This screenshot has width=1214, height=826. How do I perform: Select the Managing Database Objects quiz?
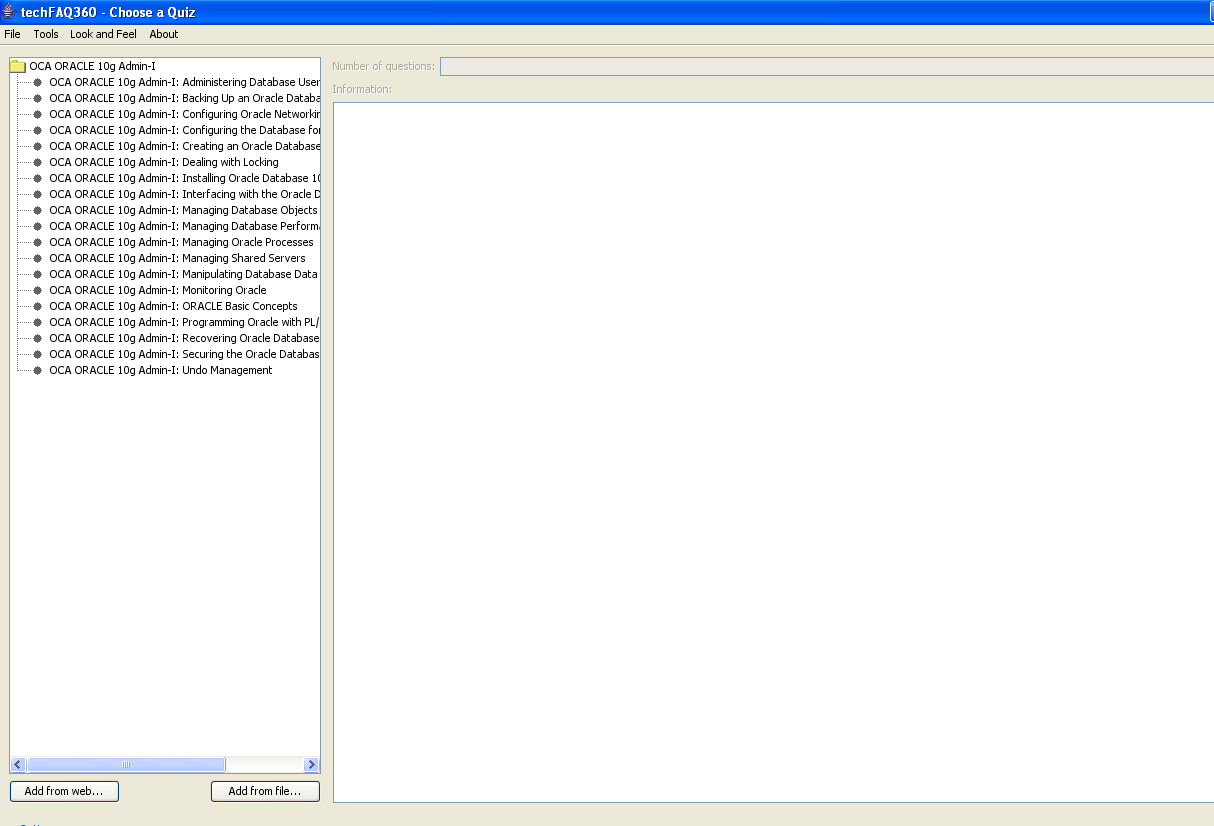183,210
